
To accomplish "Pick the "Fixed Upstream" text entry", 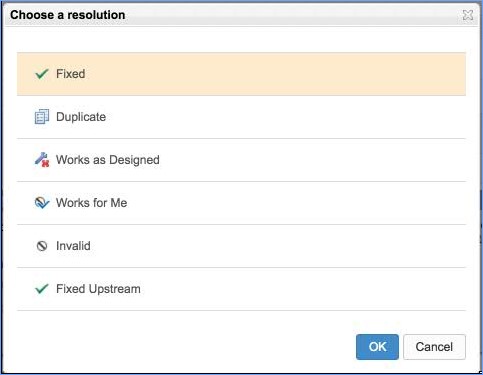I will (x=98, y=289).
